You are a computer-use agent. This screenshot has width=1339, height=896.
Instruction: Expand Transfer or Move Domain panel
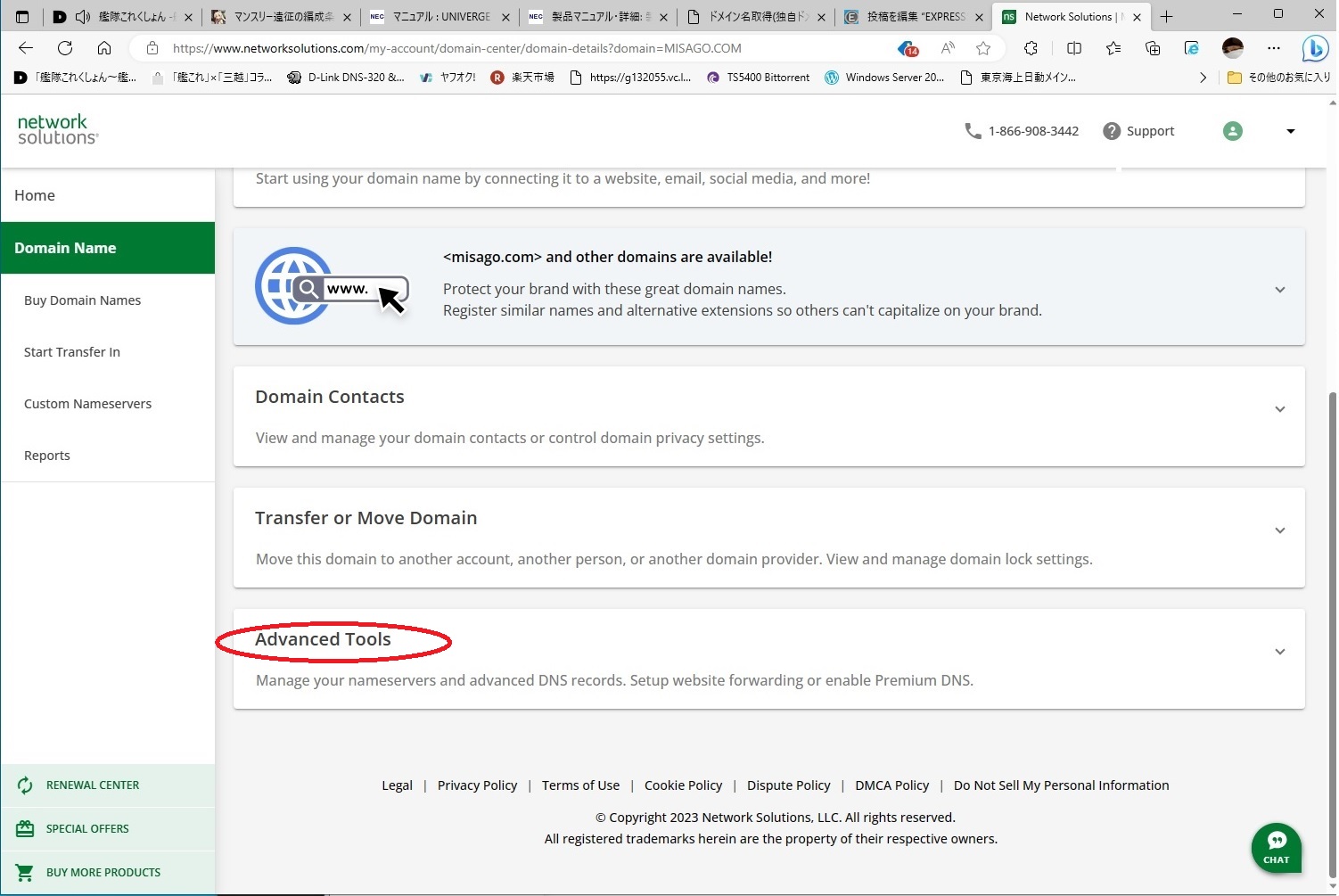coord(1279,530)
